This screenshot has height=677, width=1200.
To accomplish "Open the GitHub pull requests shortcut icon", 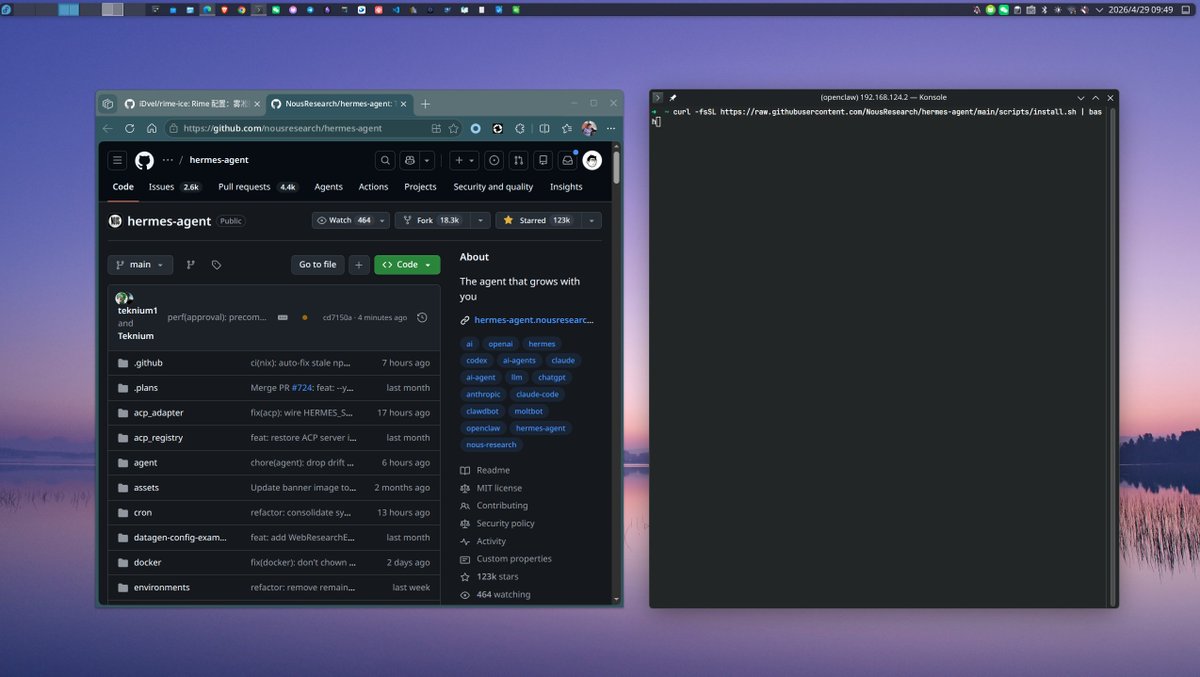I will 518,160.
